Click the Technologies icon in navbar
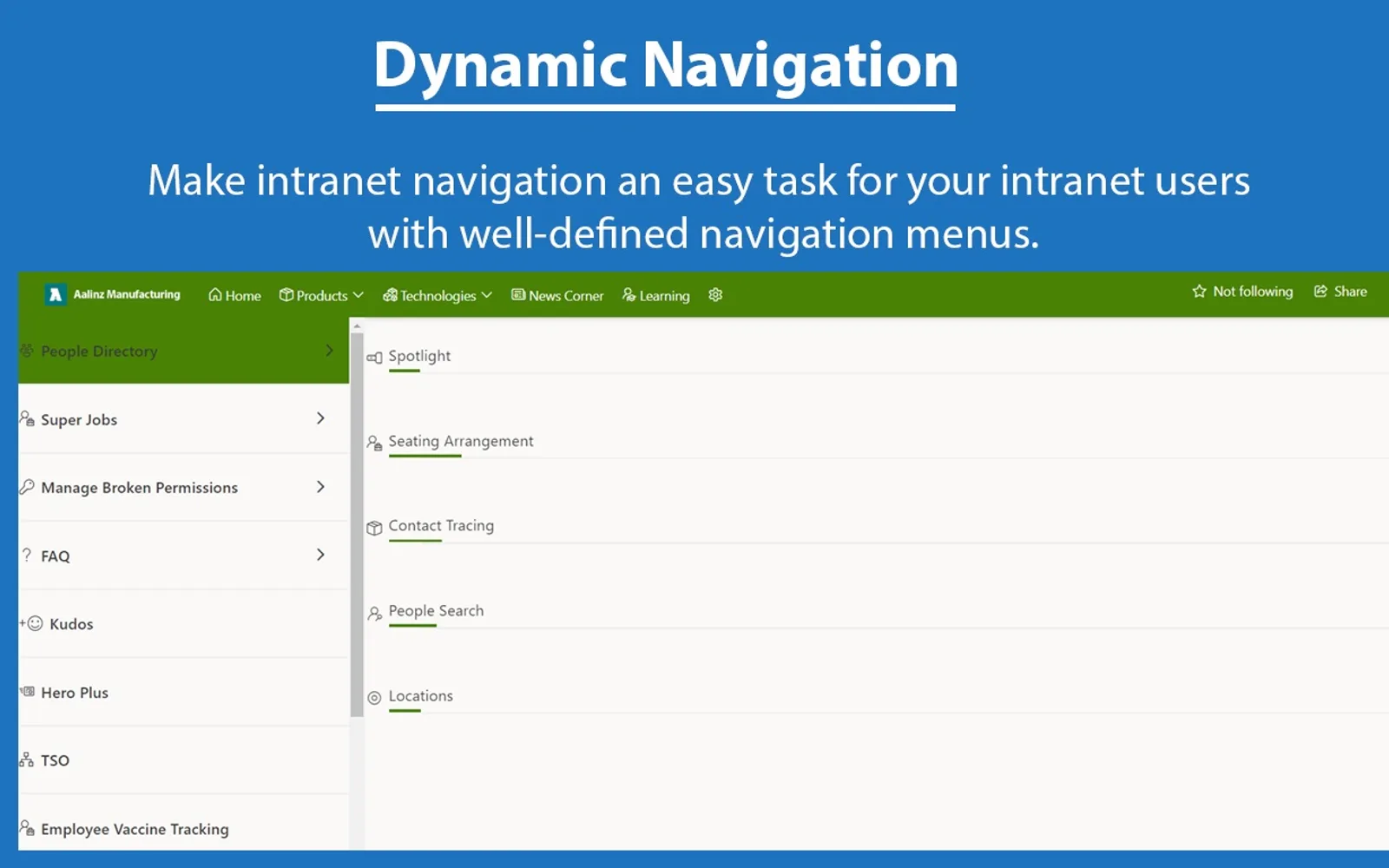 (390, 295)
